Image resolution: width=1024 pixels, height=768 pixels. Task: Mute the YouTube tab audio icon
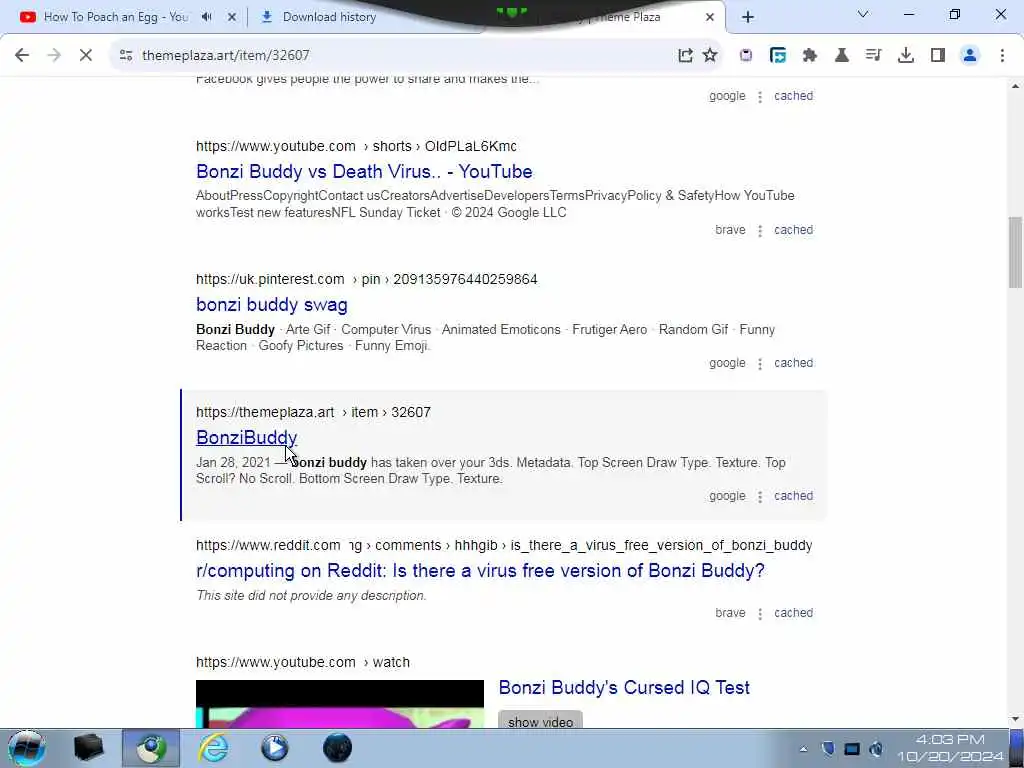point(207,17)
